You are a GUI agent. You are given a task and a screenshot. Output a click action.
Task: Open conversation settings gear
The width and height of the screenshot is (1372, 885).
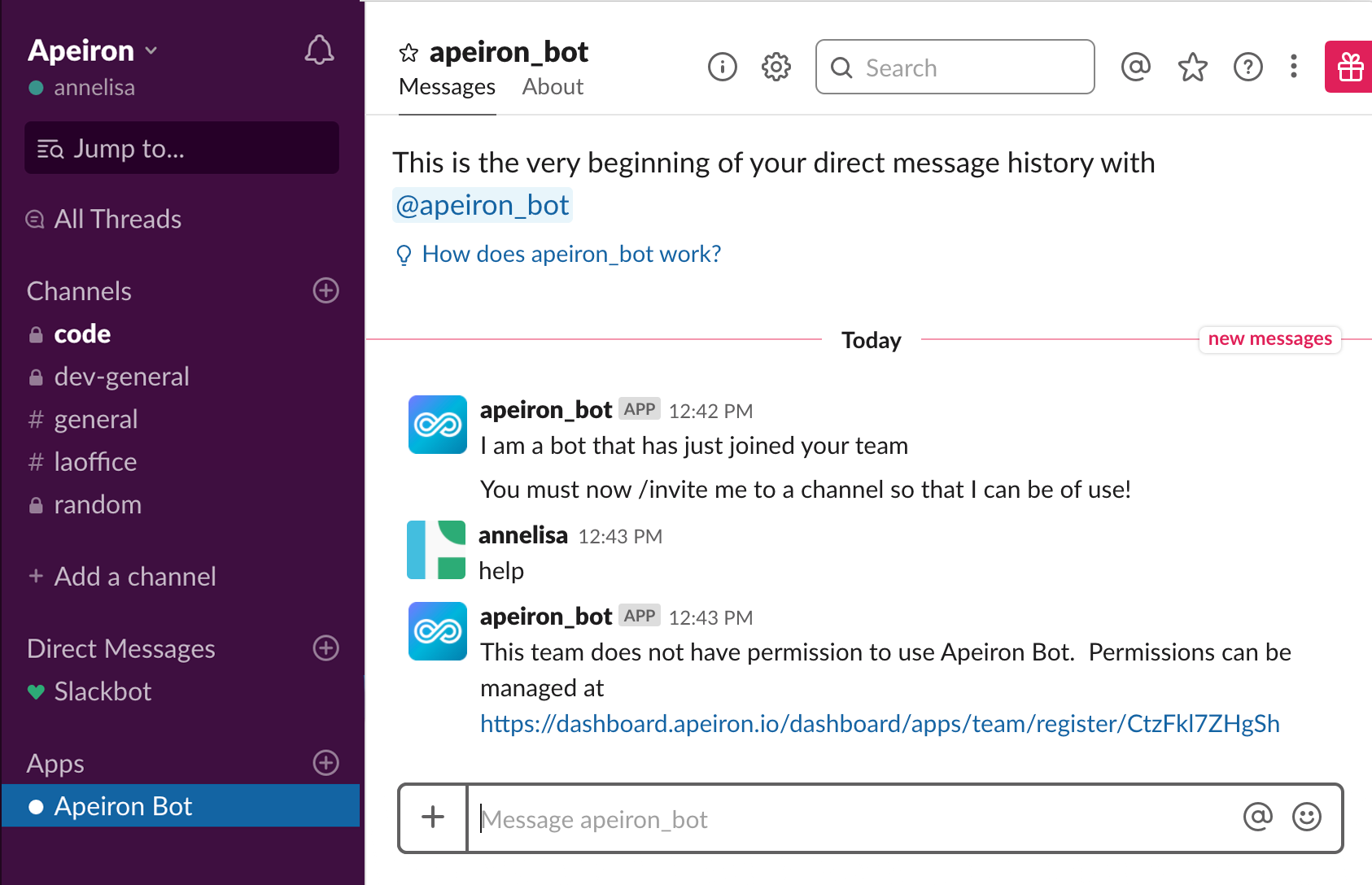(x=776, y=67)
